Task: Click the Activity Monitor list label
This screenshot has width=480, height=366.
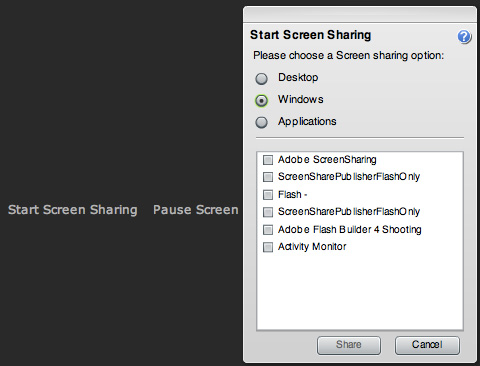Action: coord(312,247)
